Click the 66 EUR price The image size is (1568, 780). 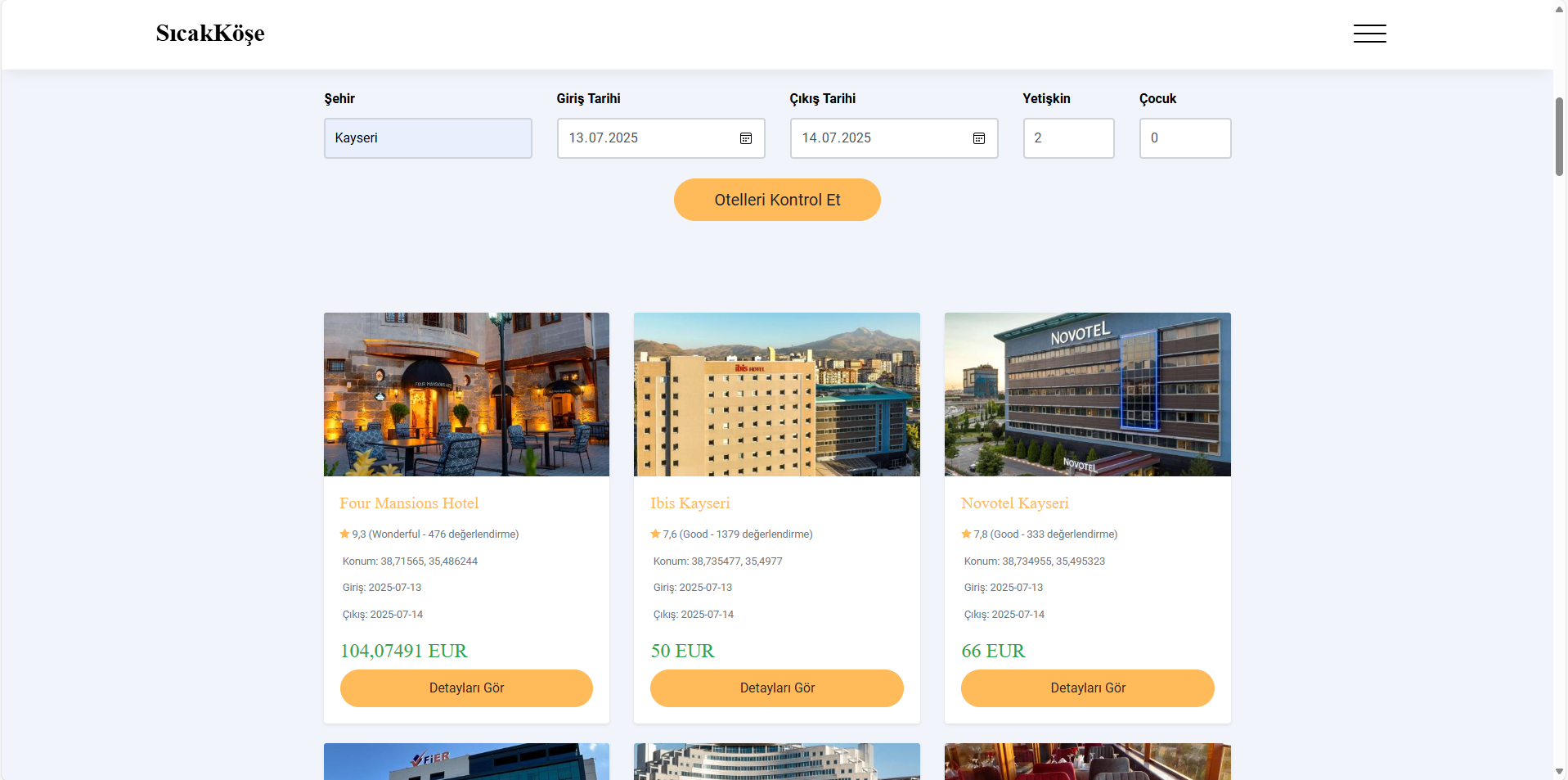click(x=993, y=651)
